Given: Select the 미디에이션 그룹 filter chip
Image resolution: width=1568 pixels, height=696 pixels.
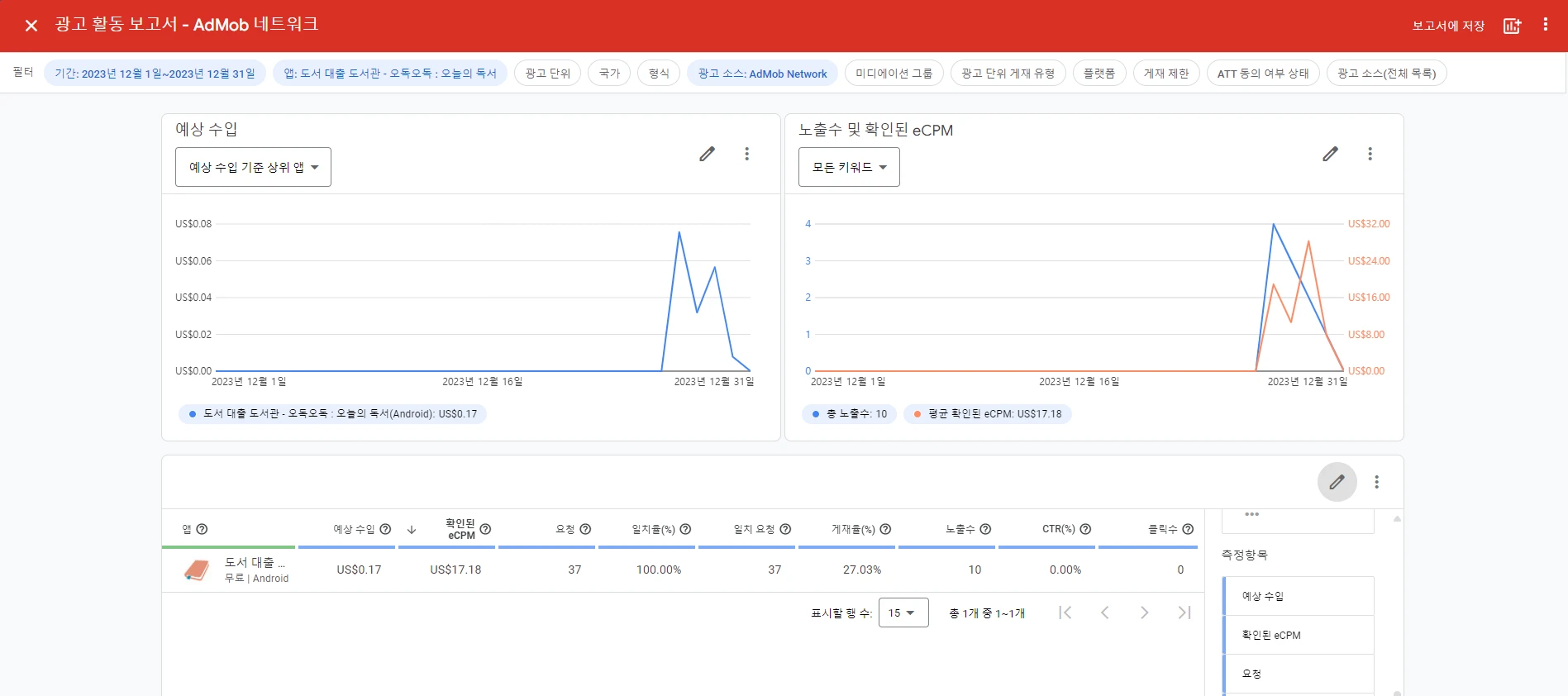Looking at the screenshot, I should (x=894, y=74).
